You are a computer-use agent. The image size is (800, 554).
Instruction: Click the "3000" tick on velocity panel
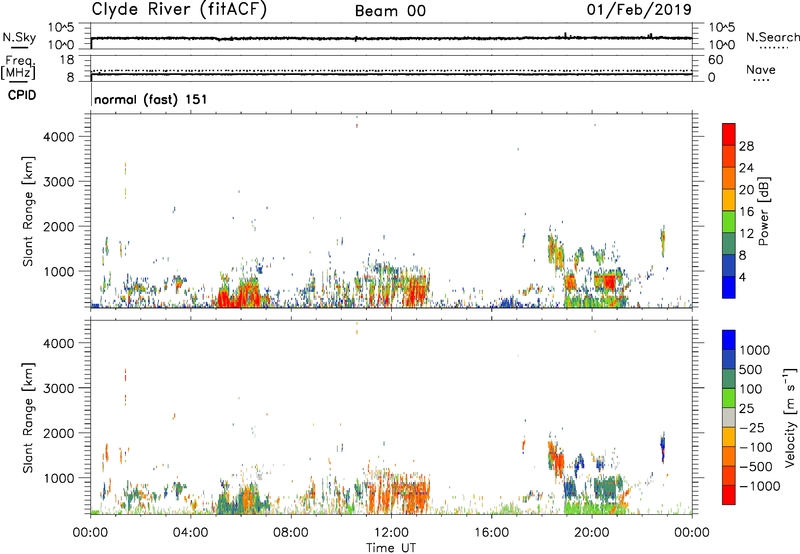59,388
